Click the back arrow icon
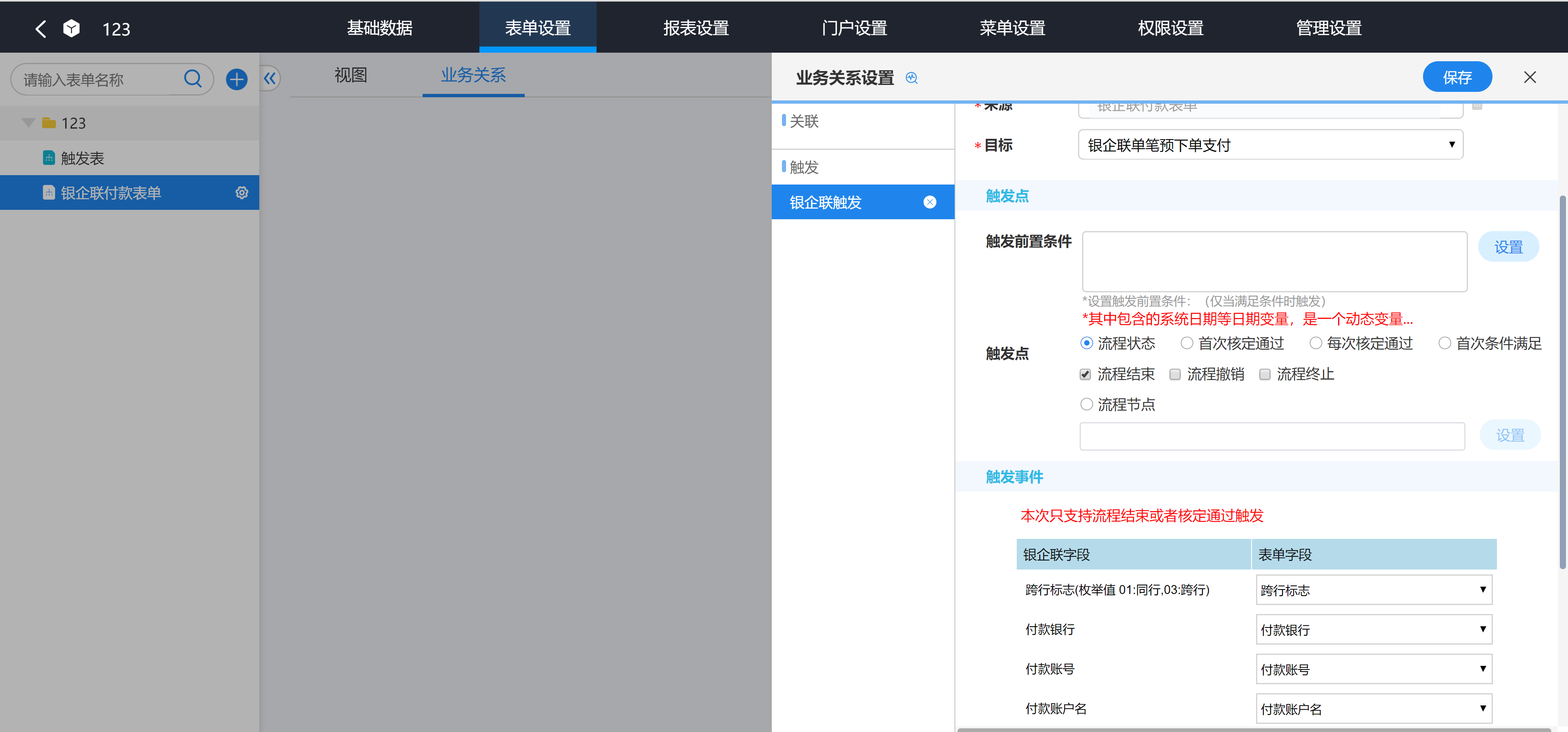 (x=41, y=29)
